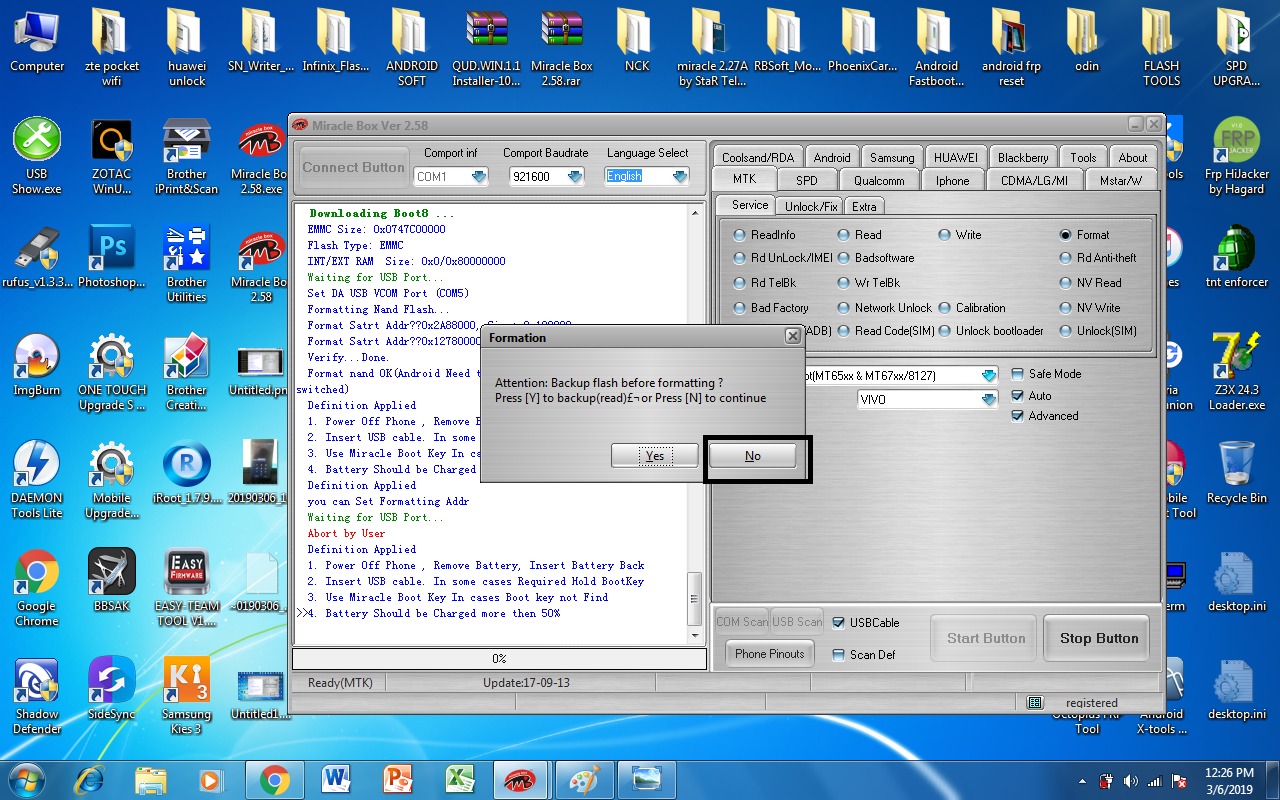The width and height of the screenshot is (1280, 800).
Task: Click the Phone Pinouts button
Action: 769,654
